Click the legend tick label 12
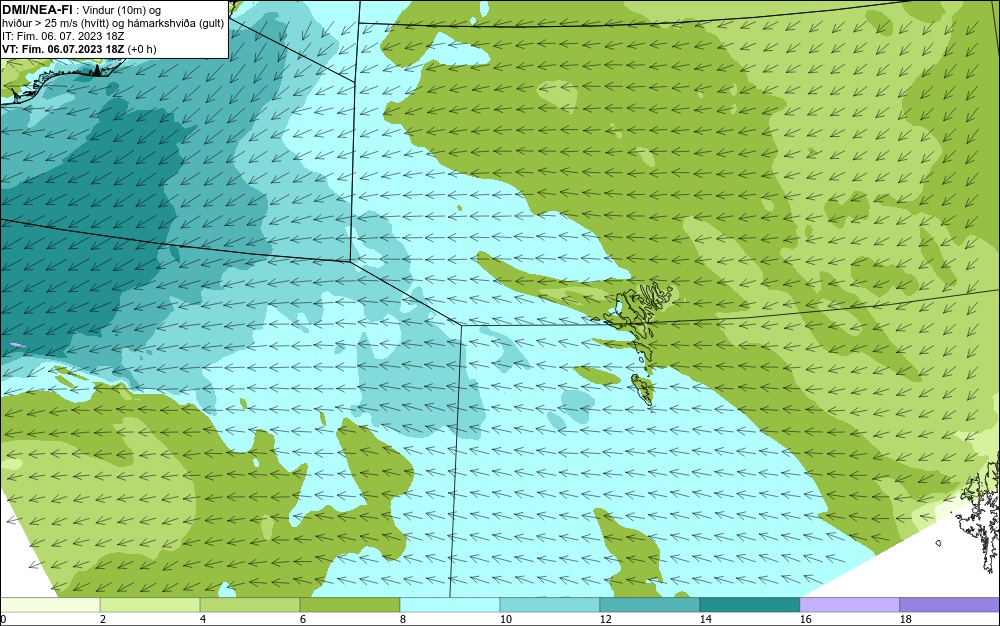This screenshot has height=626, width=1000. [x=606, y=619]
